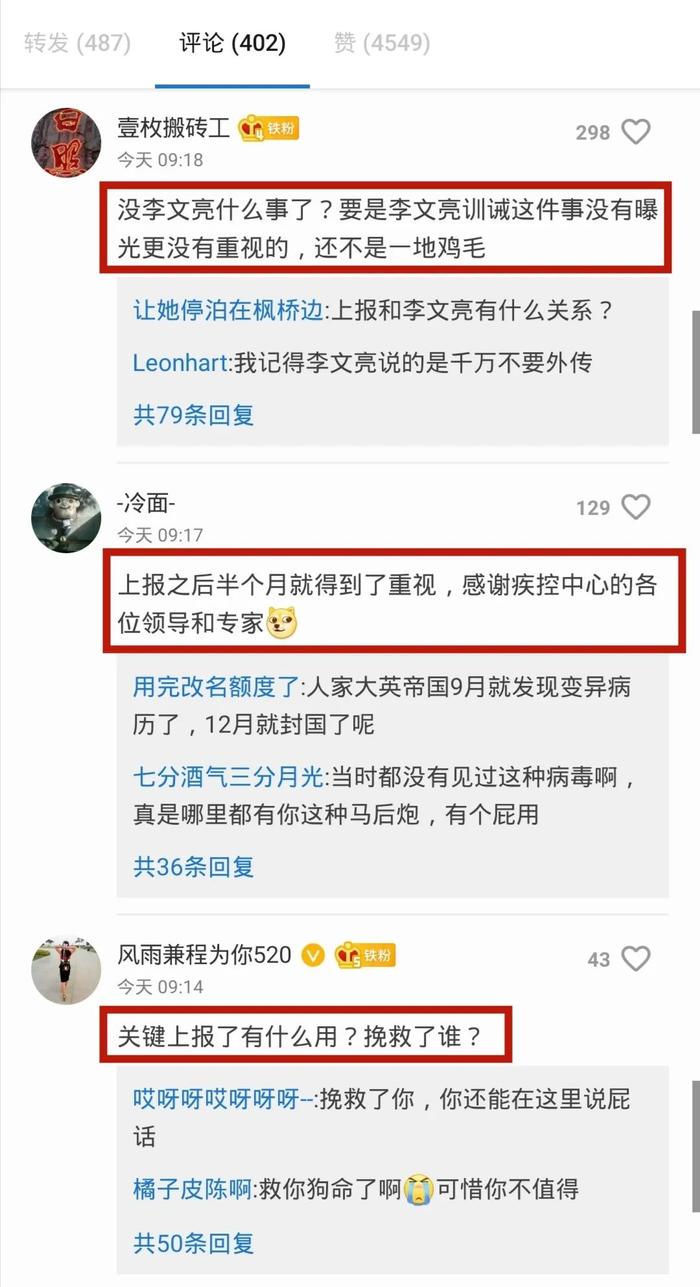This screenshot has width=700, height=1287.
Task: Tap the 铁粉 badge next to 壹枚搬砖工
Action: point(269,128)
